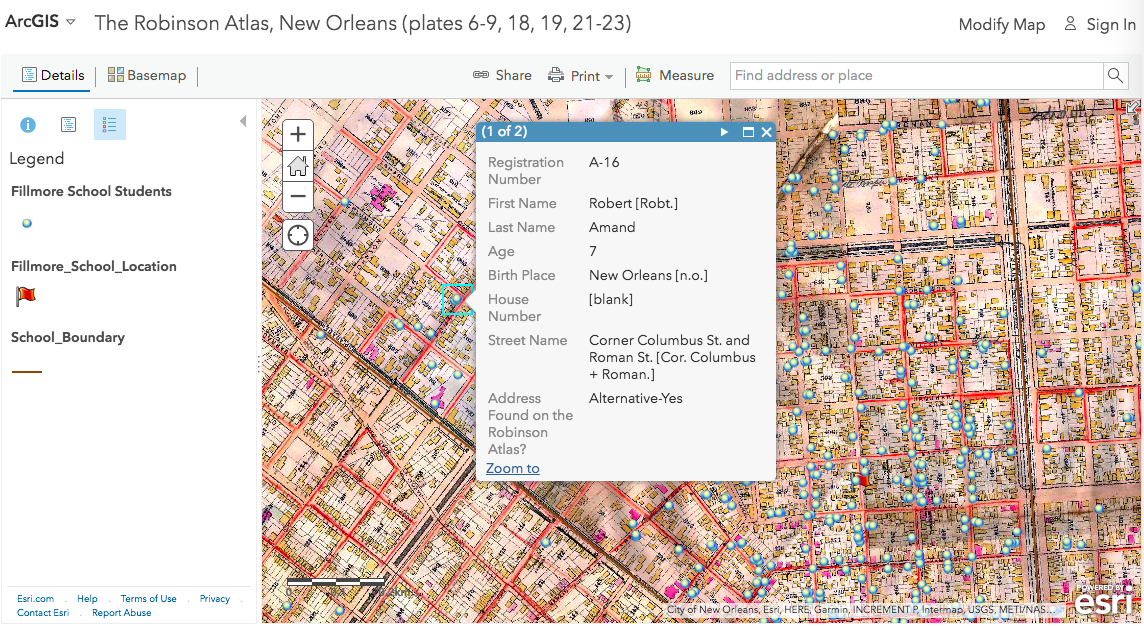The height and width of the screenshot is (626, 1144).
Task: Go to next feature in popup
Action: (724, 132)
